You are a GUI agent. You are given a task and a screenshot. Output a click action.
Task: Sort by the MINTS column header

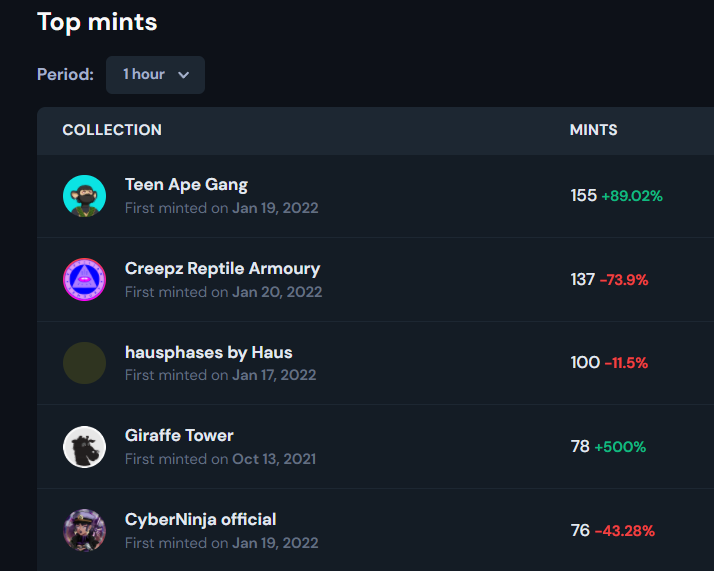coord(593,130)
